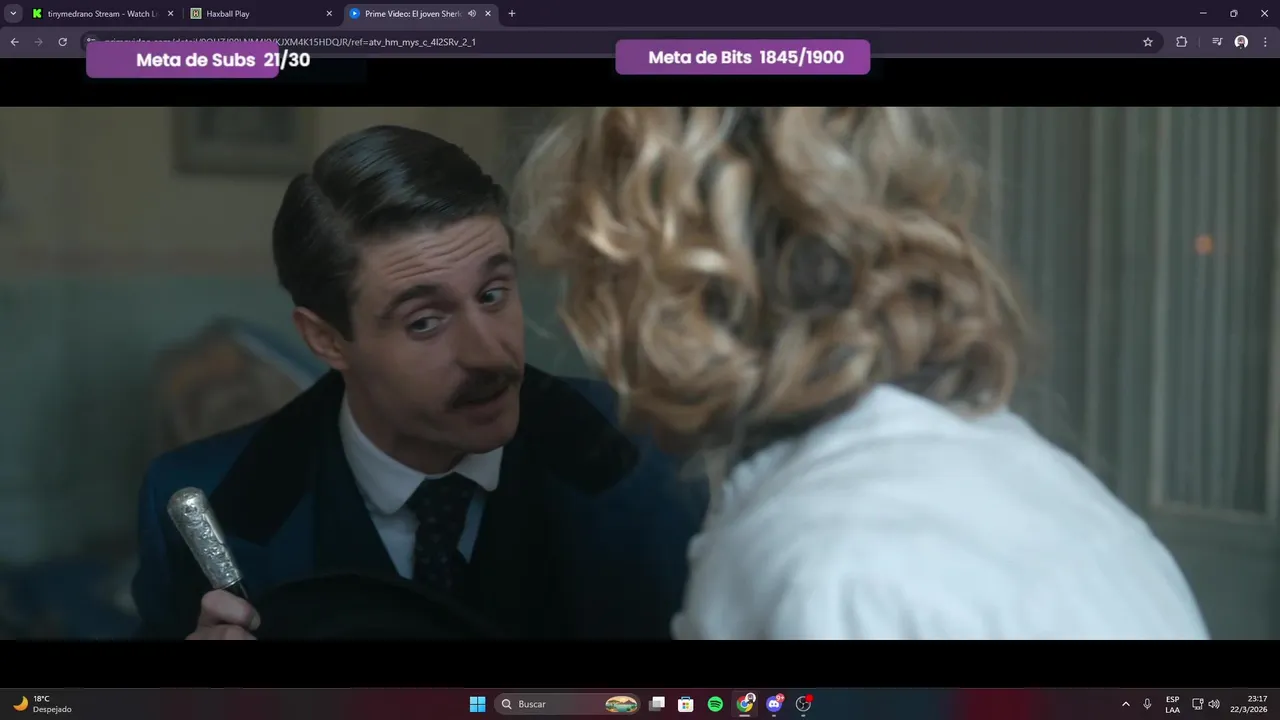1280x720 pixels.
Task: Open the volume speaker icon in the tray
Action: click(x=1214, y=704)
